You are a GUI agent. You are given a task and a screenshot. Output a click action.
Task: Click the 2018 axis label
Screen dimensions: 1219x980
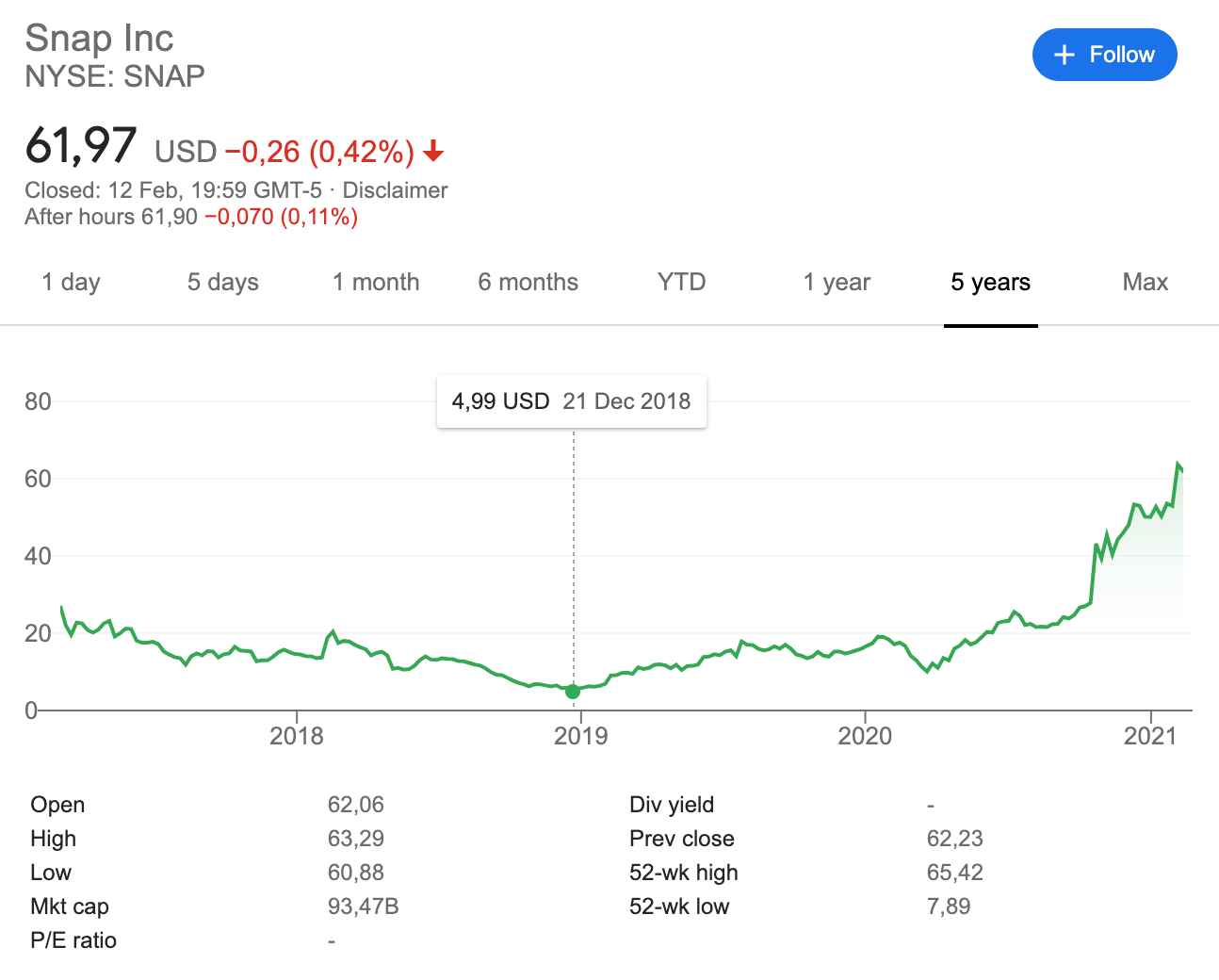[297, 736]
